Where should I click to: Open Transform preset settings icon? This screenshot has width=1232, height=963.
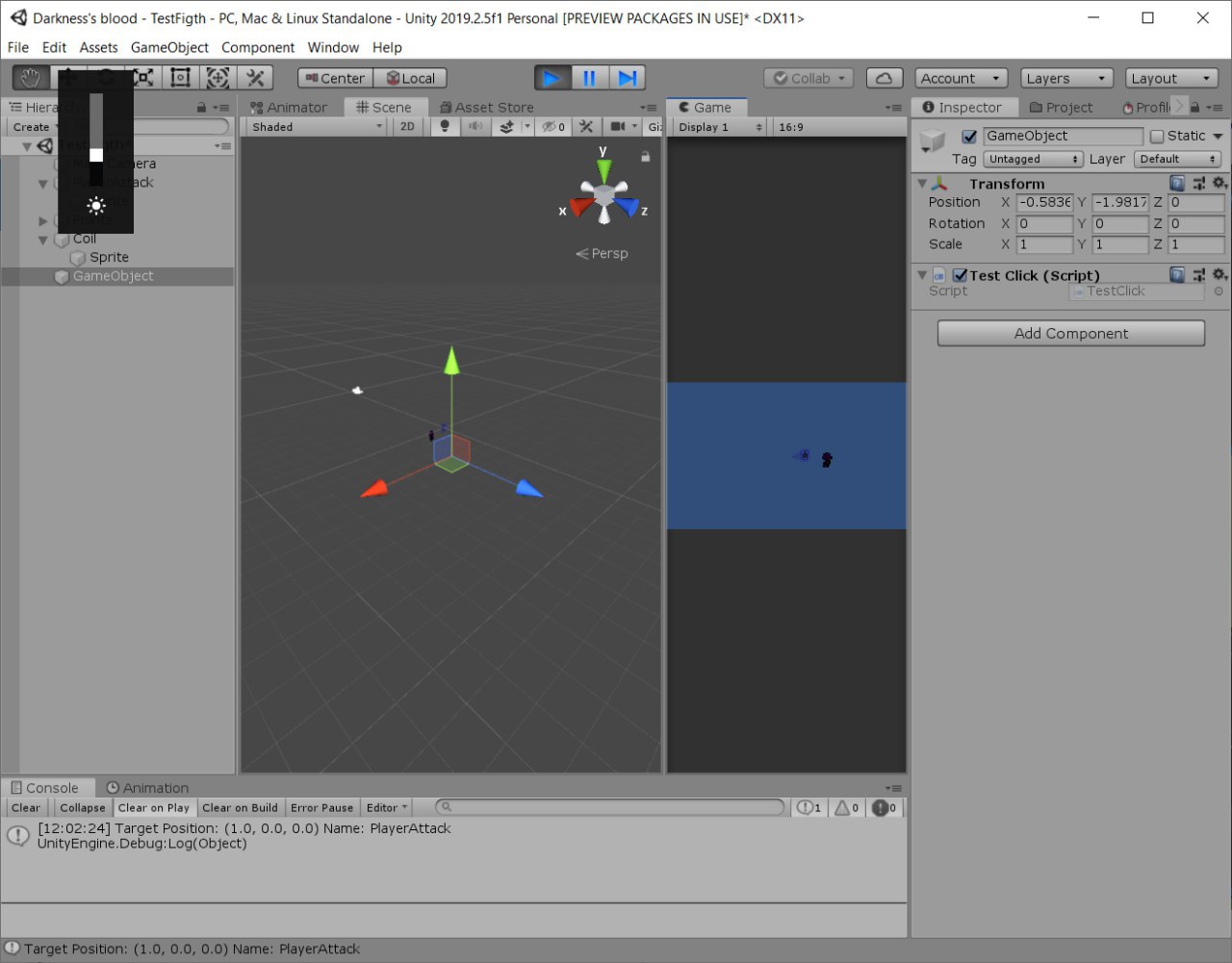click(x=1199, y=183)
